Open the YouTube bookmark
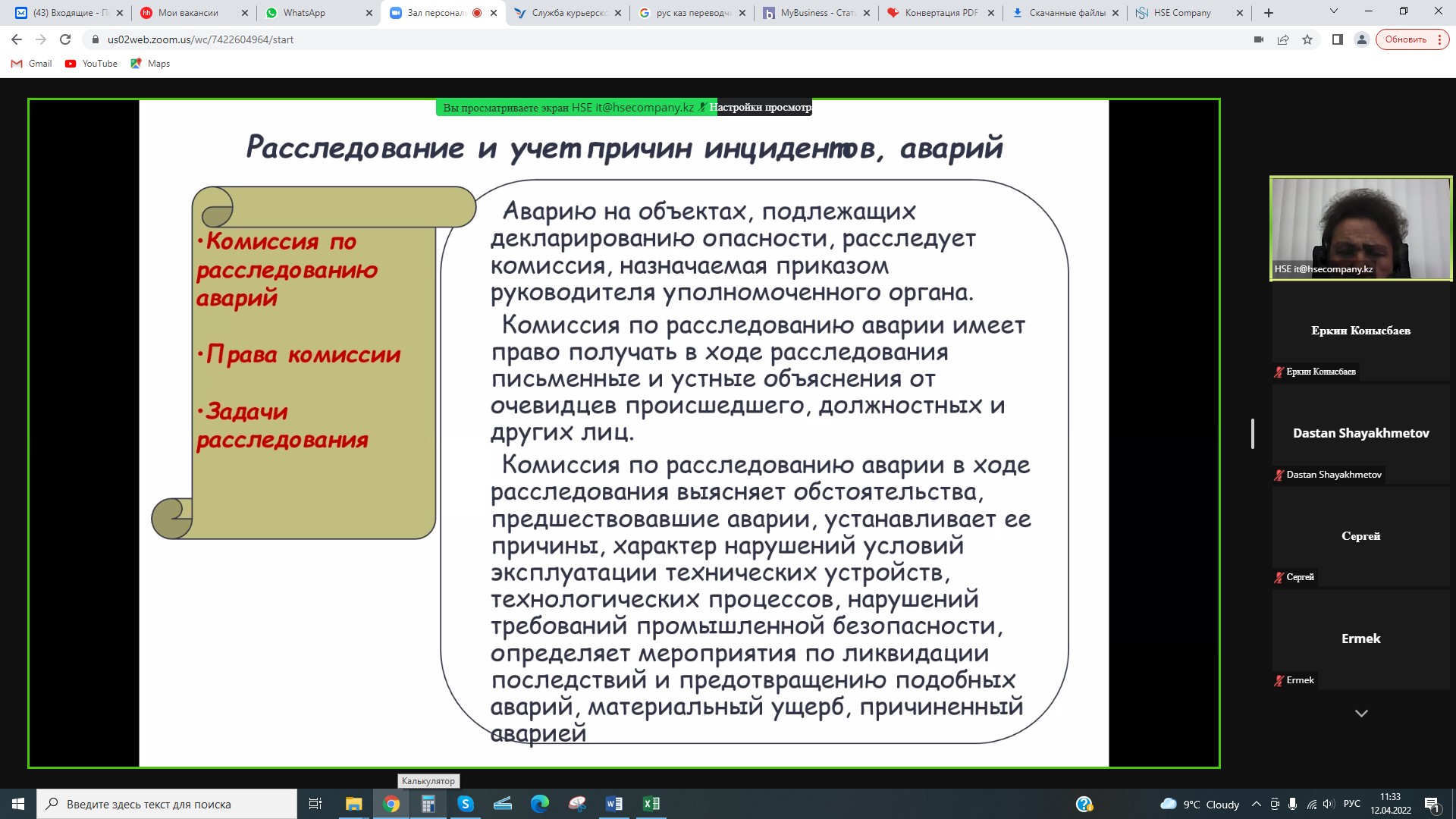Screen dimensions: 1456x819 (91, 64)
